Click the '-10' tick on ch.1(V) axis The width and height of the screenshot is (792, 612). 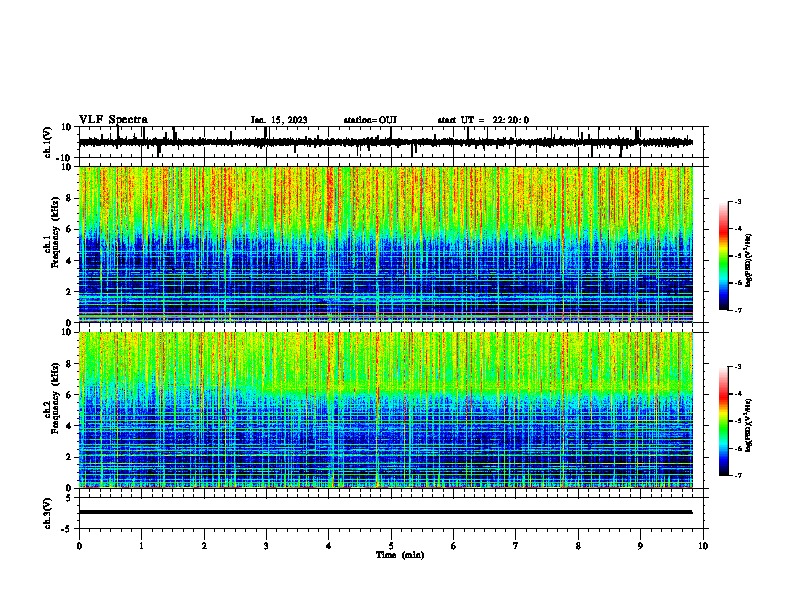(x=65, y=158)
